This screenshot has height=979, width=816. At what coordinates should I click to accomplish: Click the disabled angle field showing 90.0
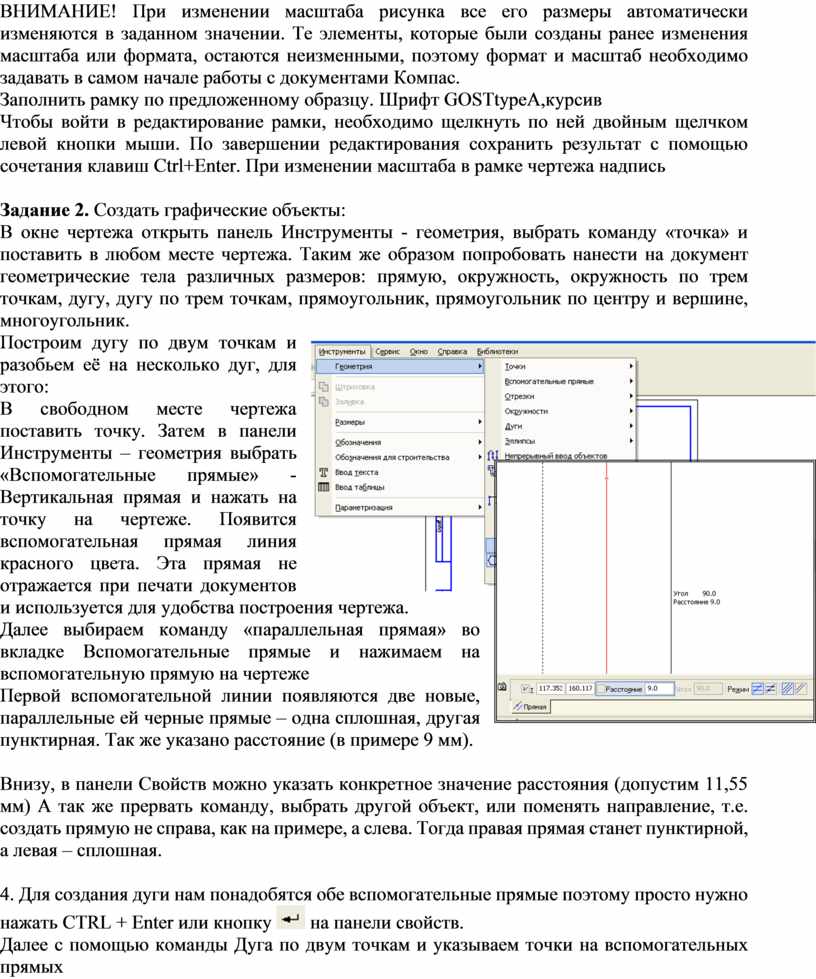tap(707, 689)
